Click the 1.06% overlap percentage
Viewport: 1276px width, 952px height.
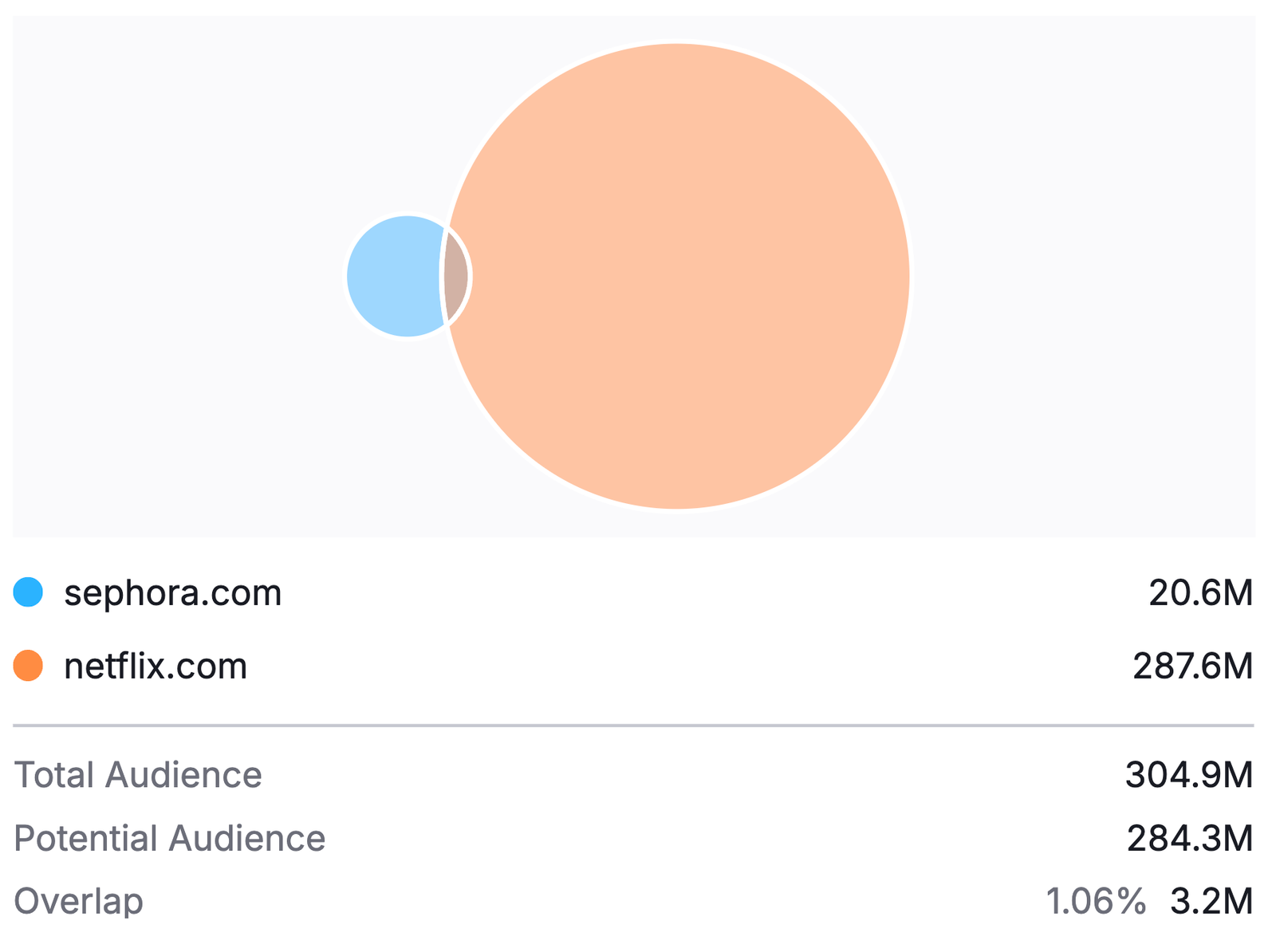(1095, 902)
